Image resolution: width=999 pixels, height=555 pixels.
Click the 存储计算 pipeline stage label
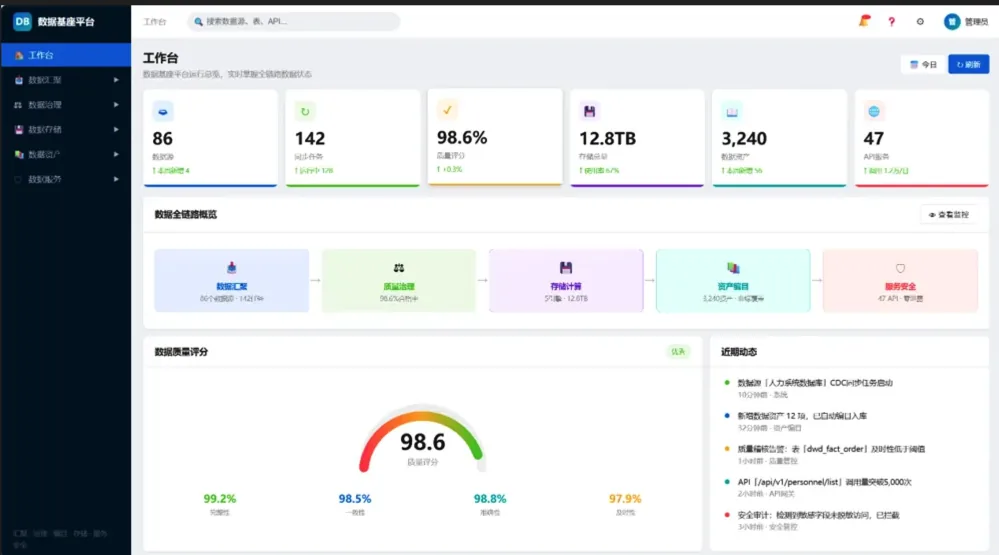(x=566, y=287)
